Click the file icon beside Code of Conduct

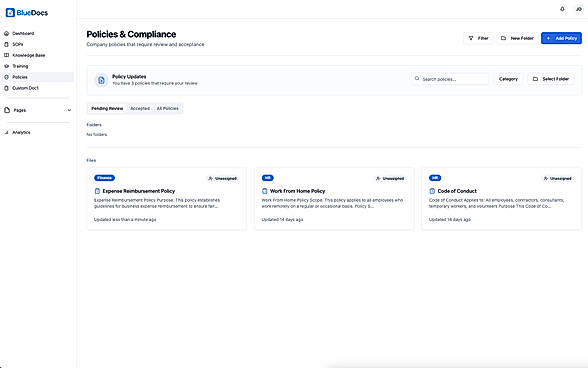[432, 191]
